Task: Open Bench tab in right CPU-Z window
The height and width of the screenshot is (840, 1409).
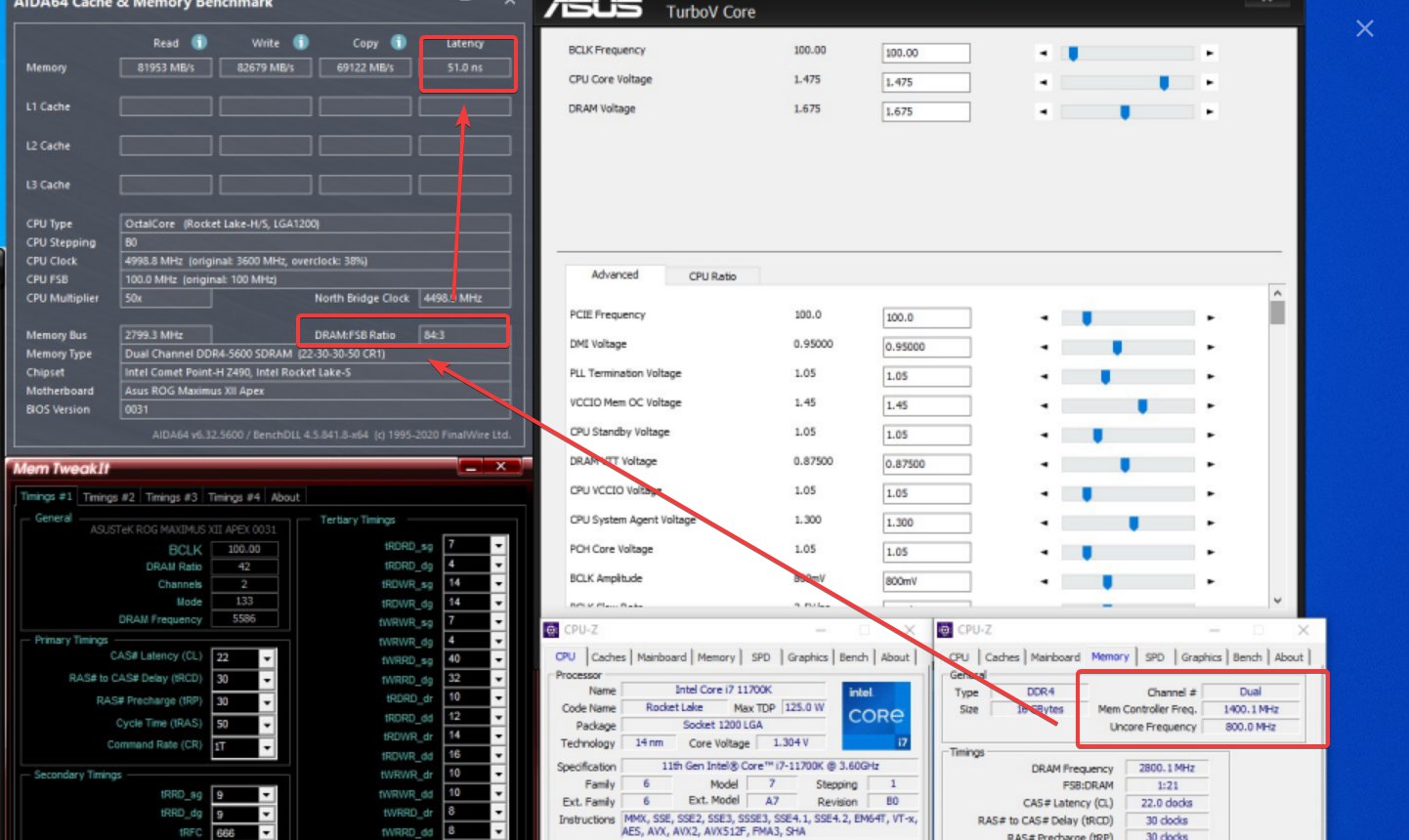Action: click(x=1247, y=657)
